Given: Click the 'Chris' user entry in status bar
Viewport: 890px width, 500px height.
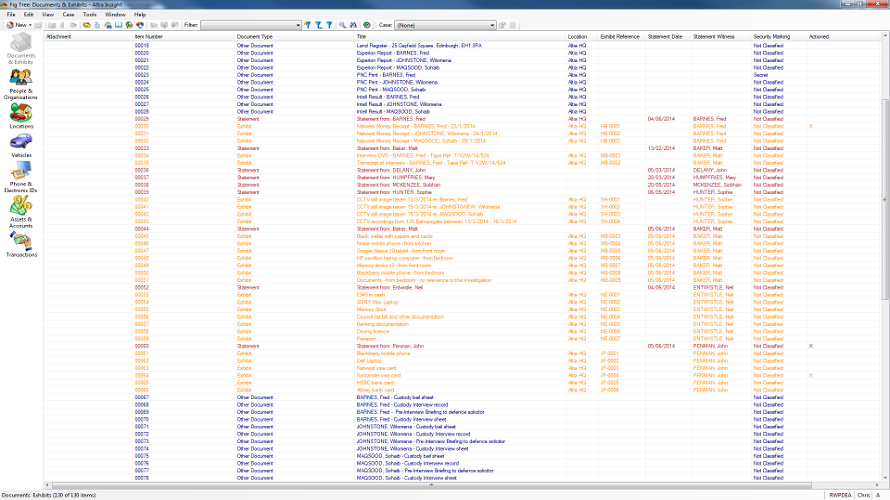Looking at the screenshot, I should click(x=863, y=495).
